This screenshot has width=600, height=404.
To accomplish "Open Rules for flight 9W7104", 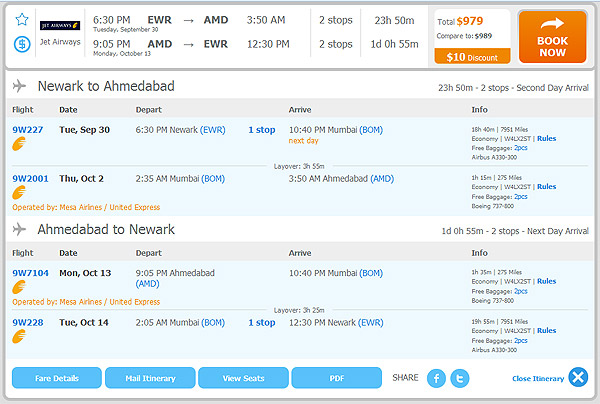I will click(547, 281).
